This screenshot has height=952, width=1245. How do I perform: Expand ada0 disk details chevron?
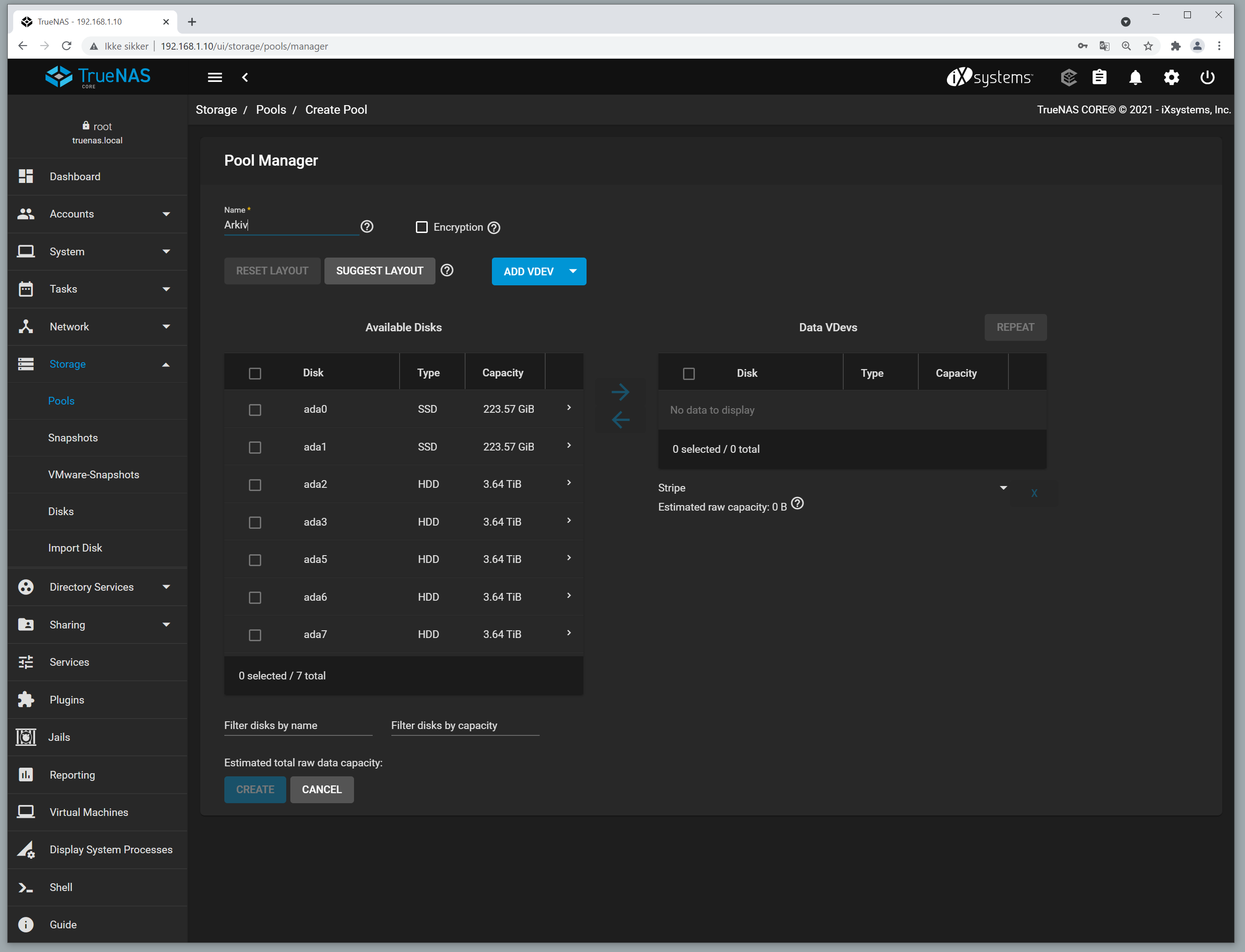[x=569, y=408]
